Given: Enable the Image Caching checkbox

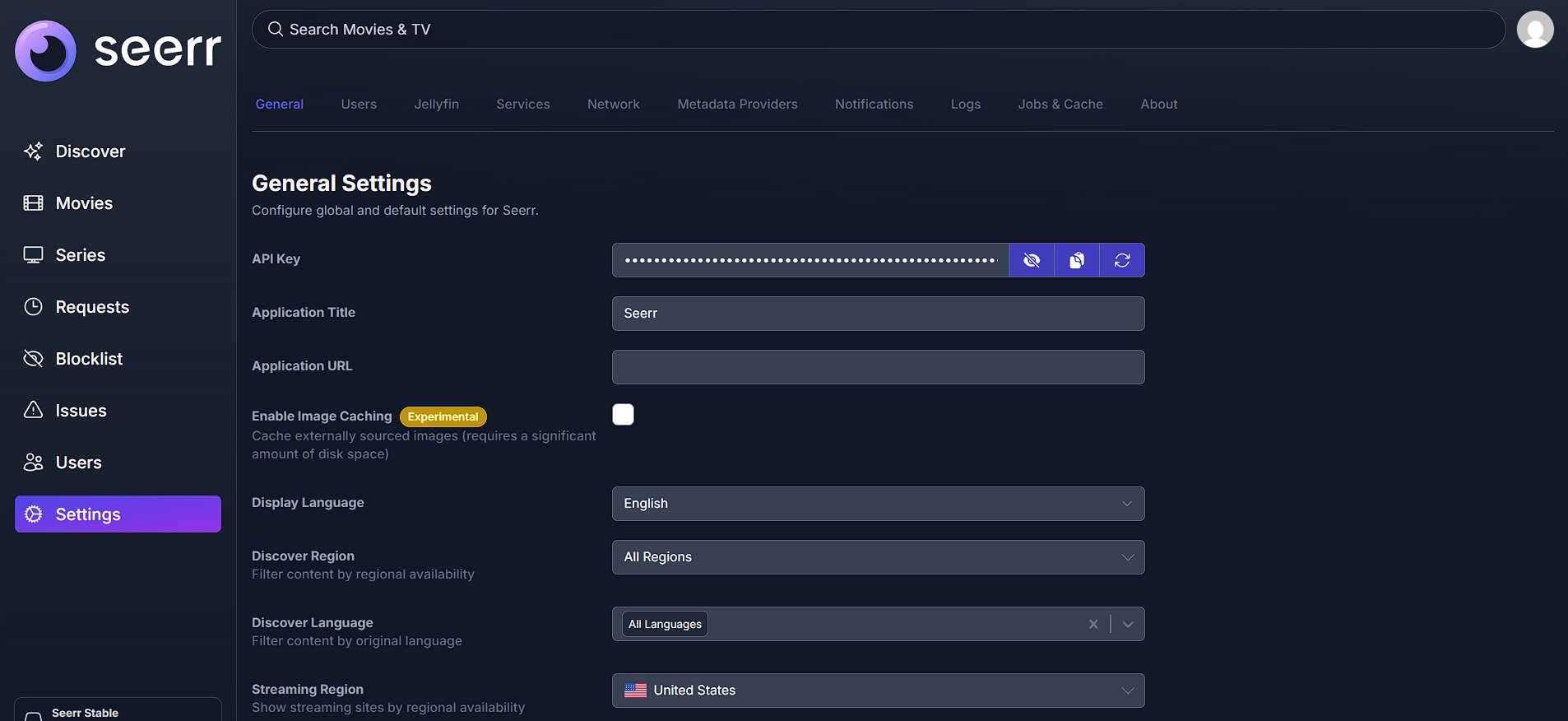Looking at the screenshot, I should coord(623,415).
